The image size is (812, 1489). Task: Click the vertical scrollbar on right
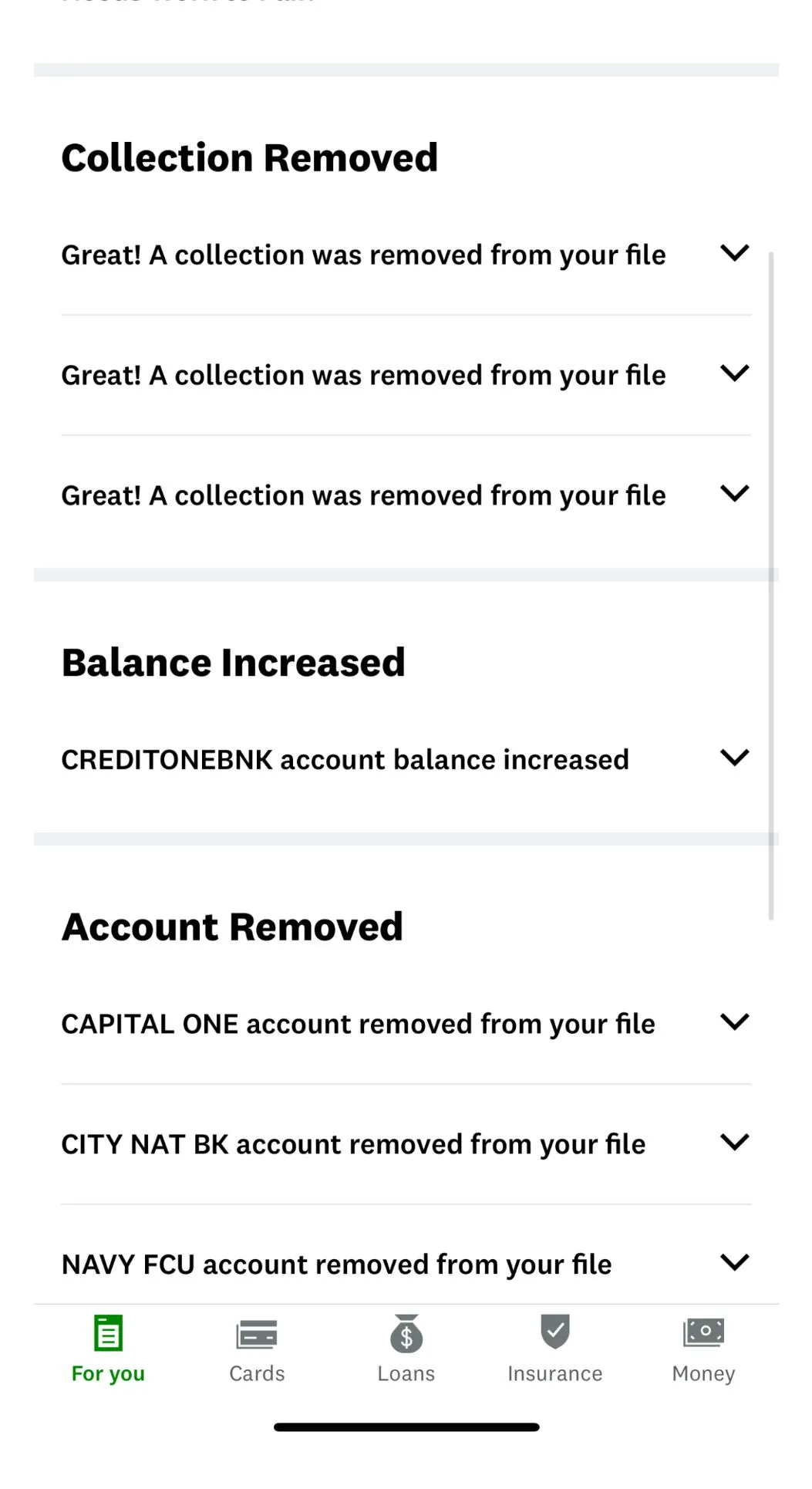pos(770,586)
